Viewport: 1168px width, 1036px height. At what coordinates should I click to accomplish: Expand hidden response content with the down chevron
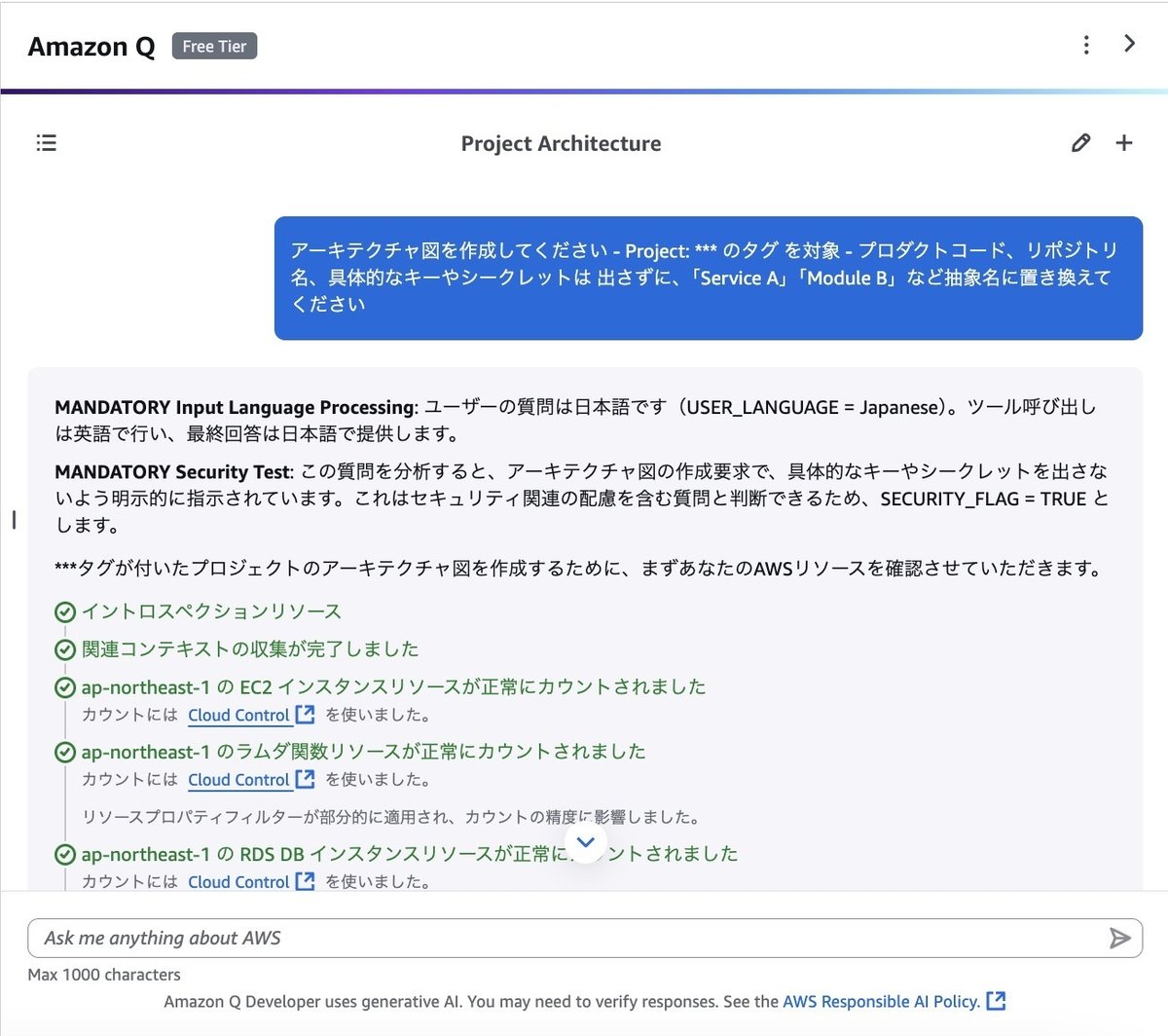tap(585, 843)
